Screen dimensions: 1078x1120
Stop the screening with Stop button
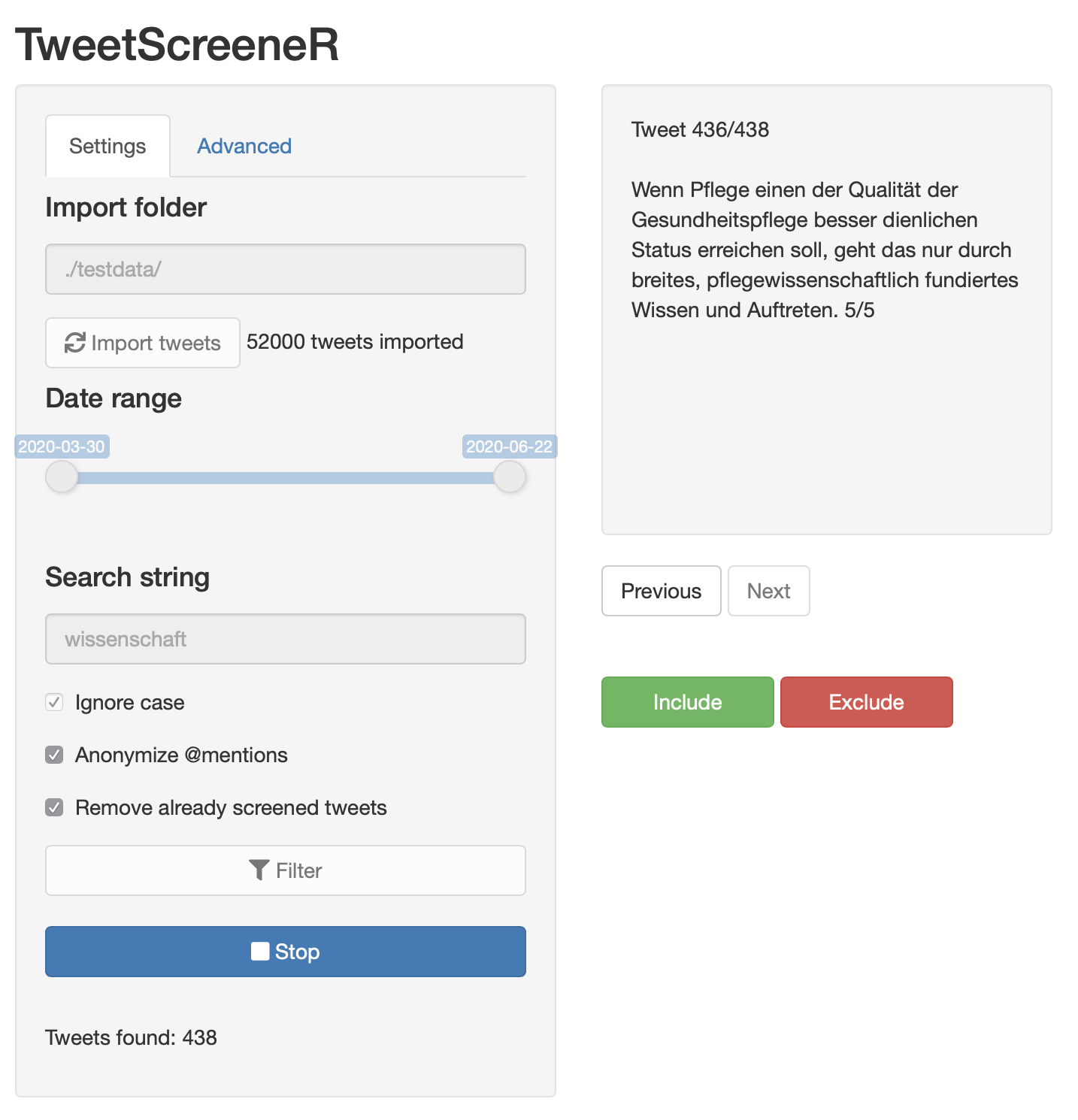[x=286, y=952]
